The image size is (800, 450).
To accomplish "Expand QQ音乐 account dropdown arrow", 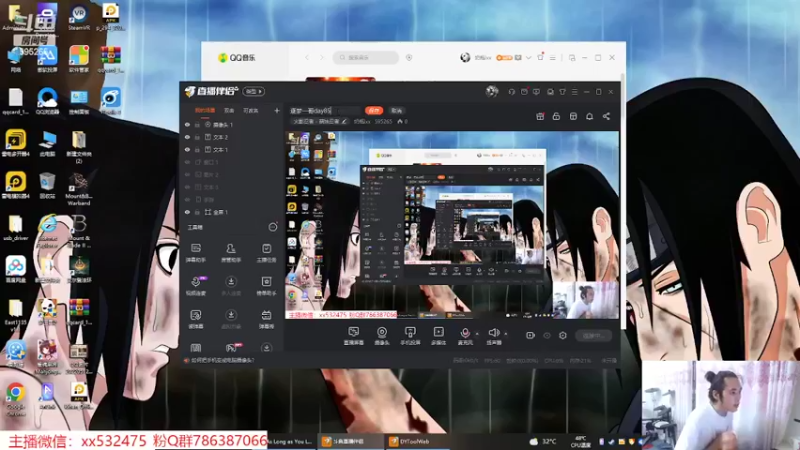I will (529, 58).
